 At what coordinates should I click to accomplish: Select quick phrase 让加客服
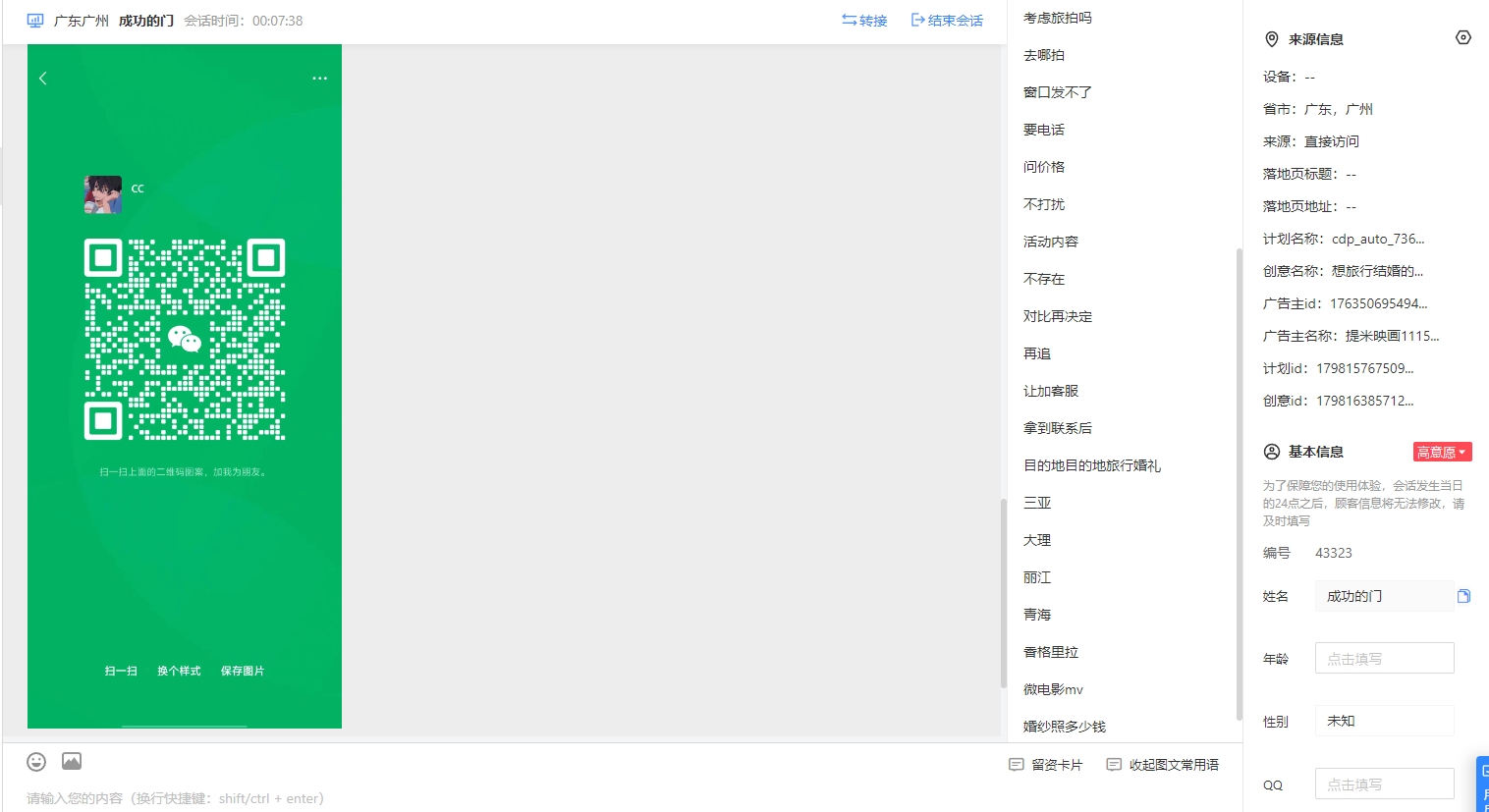click(x=1050, y=391)
